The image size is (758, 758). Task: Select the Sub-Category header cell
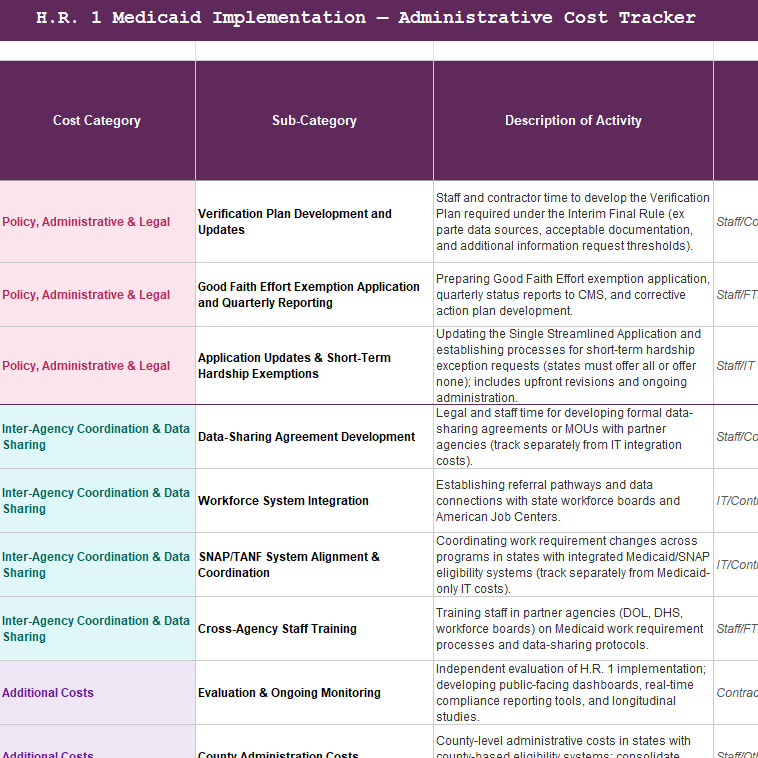tap(314, 120)
